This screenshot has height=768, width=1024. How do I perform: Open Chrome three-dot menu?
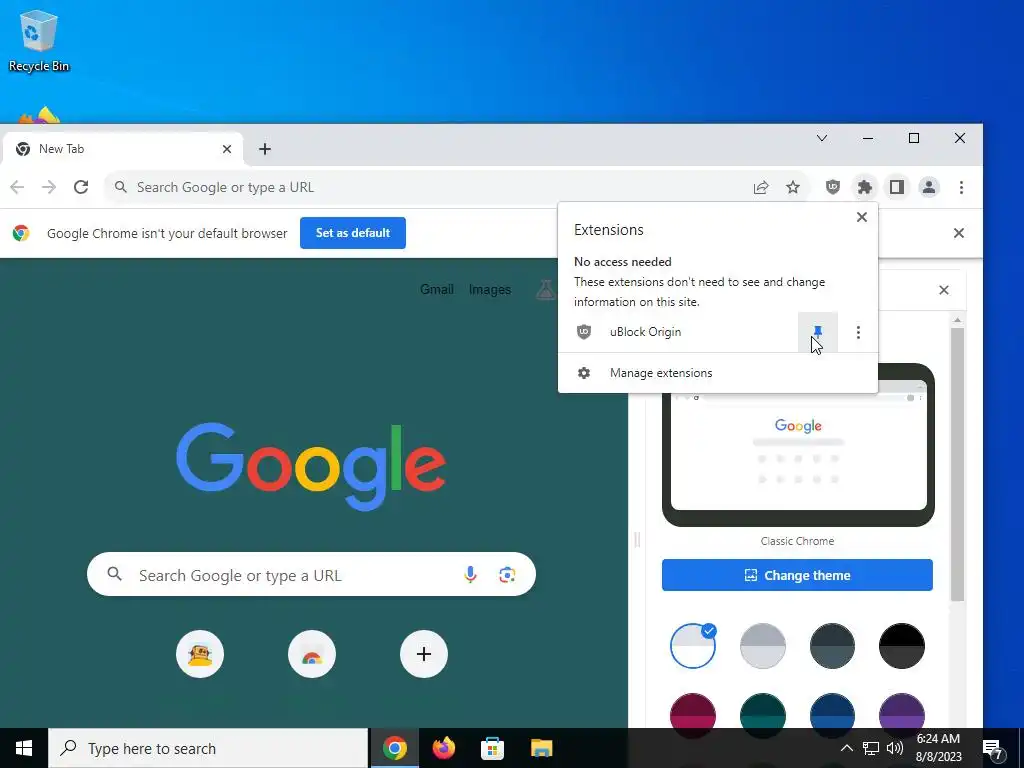click(x=961, y=187)
